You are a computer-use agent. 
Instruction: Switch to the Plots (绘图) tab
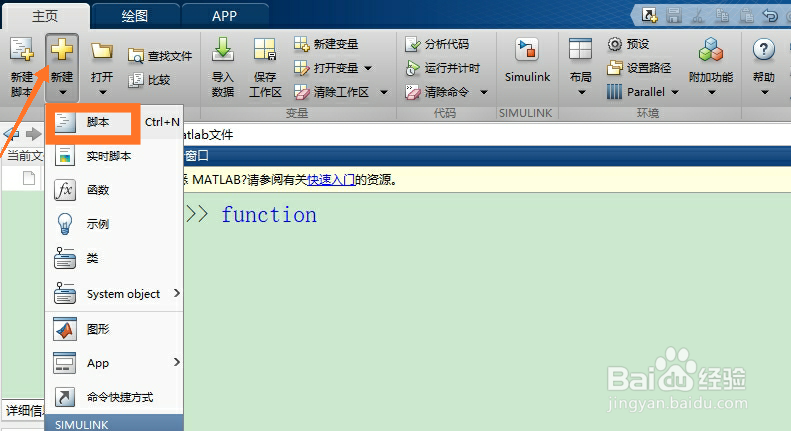(135, 16)
